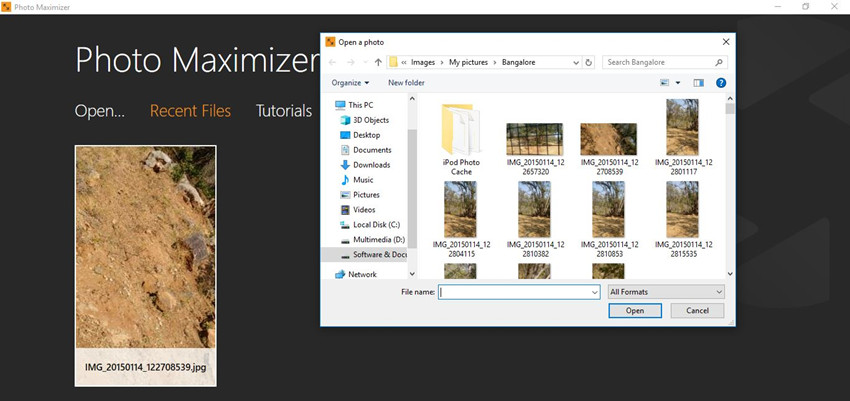Click New folder in the toolbar

coord(406,83)
